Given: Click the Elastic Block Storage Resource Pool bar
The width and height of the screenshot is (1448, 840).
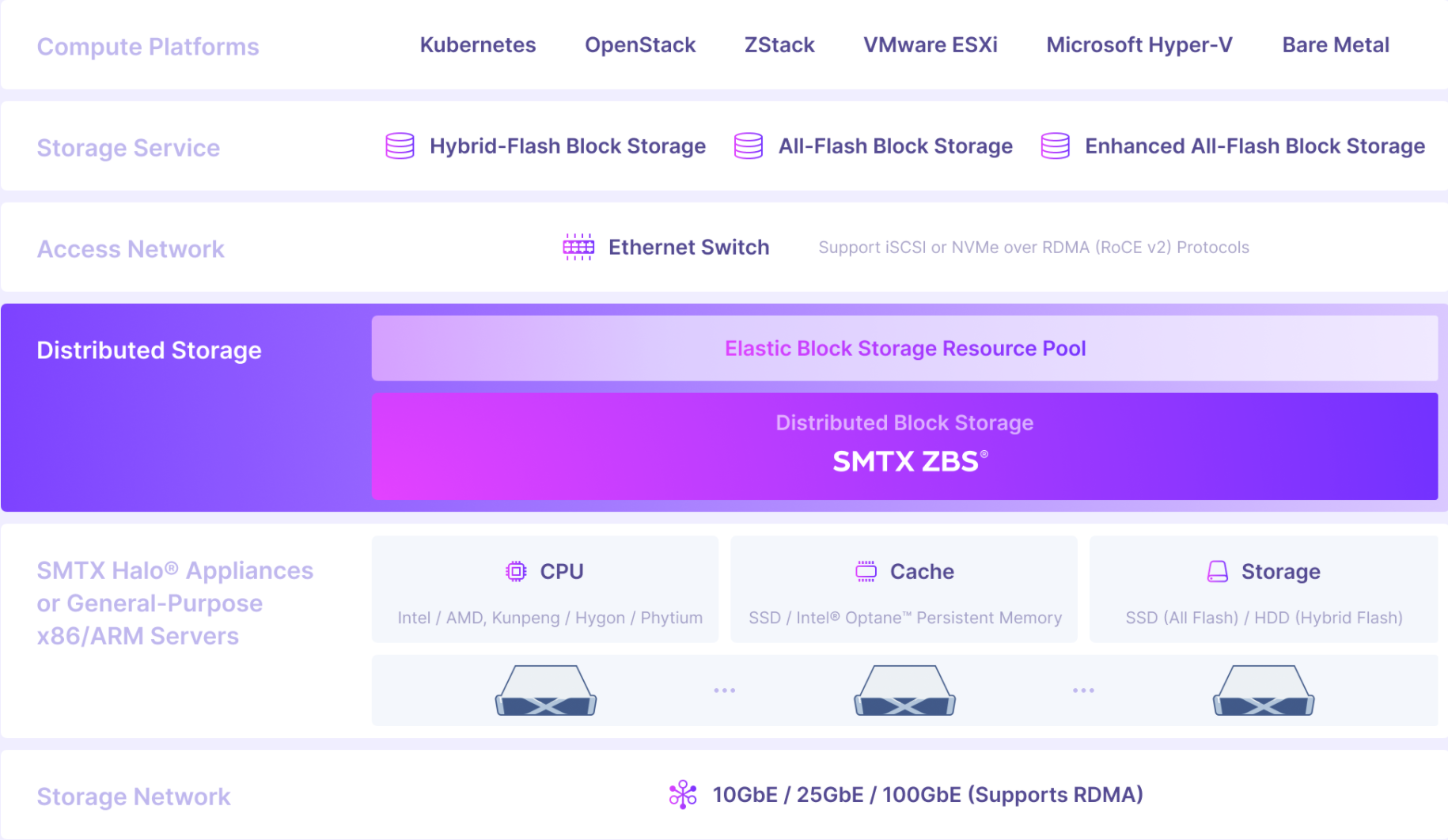Looking at the screenshot, I should coord(904,348).
